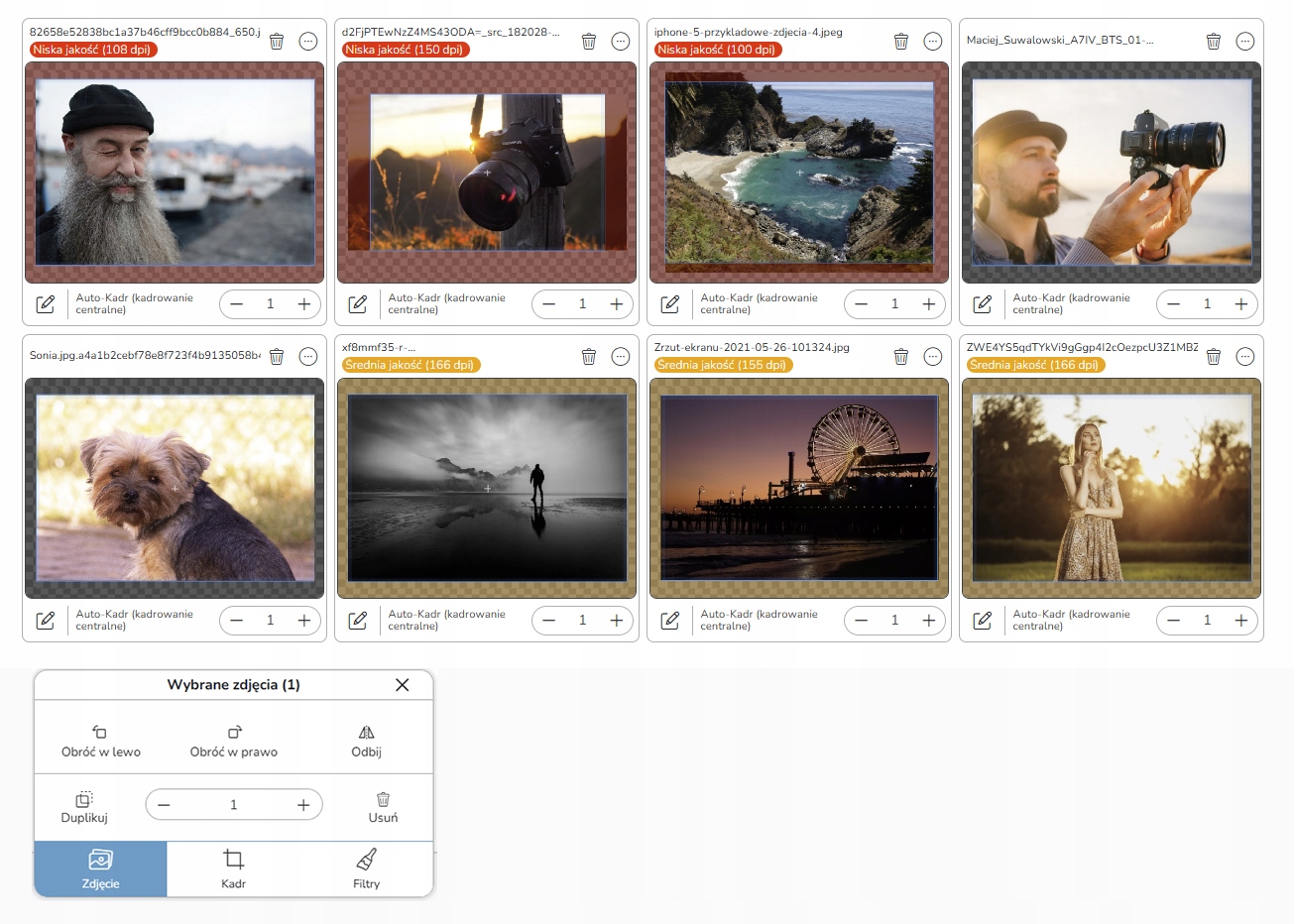
Task: Click plus on the Maciej_Suwalowski photo card
Action: point(1241,304)
